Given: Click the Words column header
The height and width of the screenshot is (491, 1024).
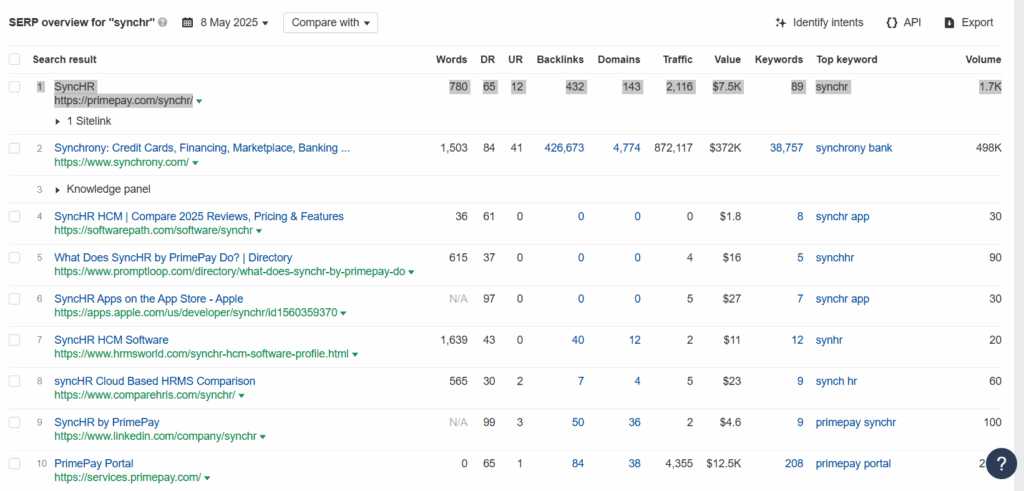Looking at the screenshot, I should pyautogui.click(x=452, y=59).
